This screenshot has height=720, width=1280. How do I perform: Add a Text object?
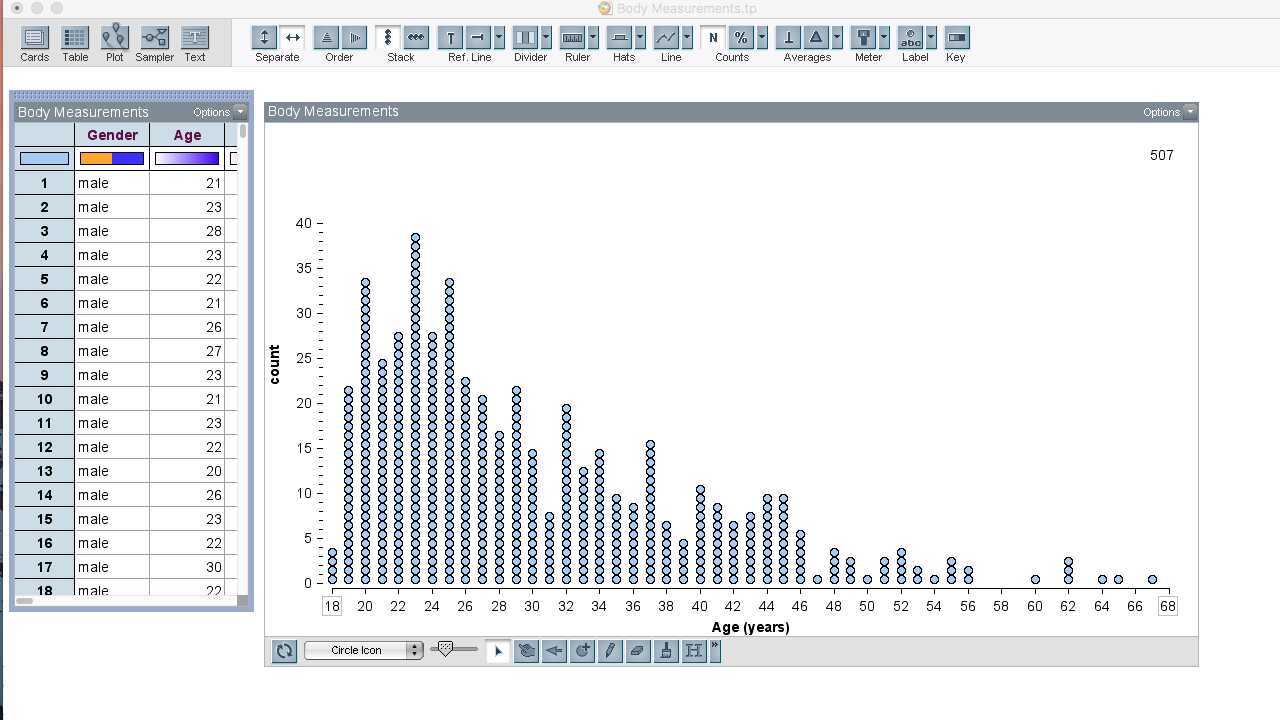click(x=194, y=40)
